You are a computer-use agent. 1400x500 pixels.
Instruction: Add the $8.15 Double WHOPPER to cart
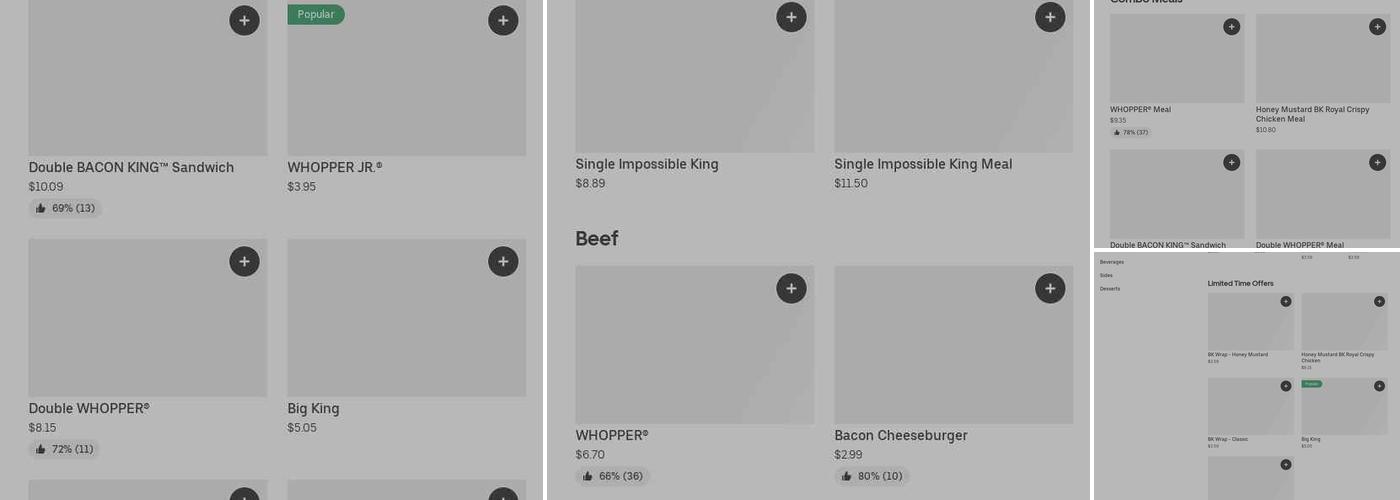(244, 262)
